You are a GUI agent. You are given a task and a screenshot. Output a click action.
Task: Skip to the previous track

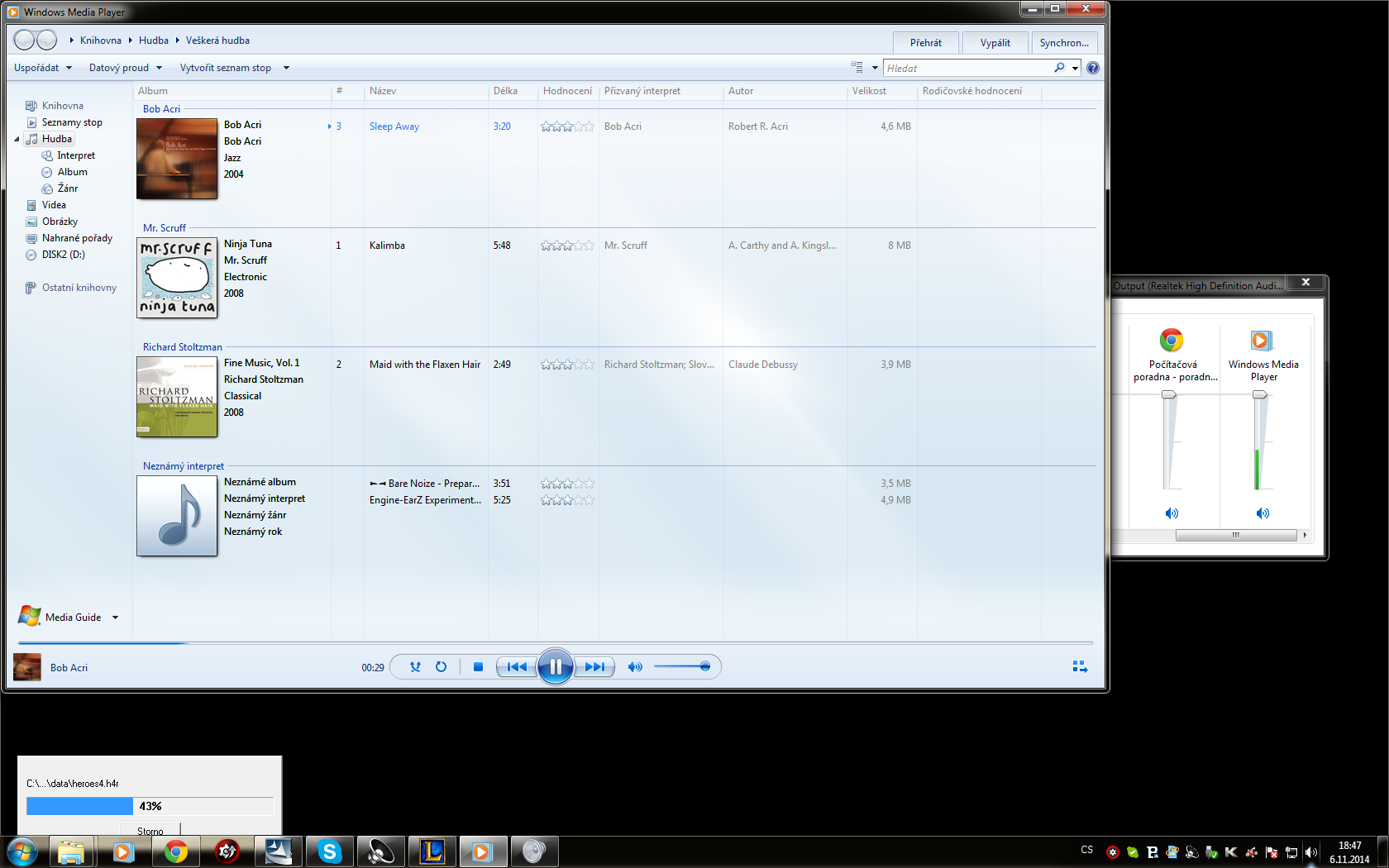[517, 667]
